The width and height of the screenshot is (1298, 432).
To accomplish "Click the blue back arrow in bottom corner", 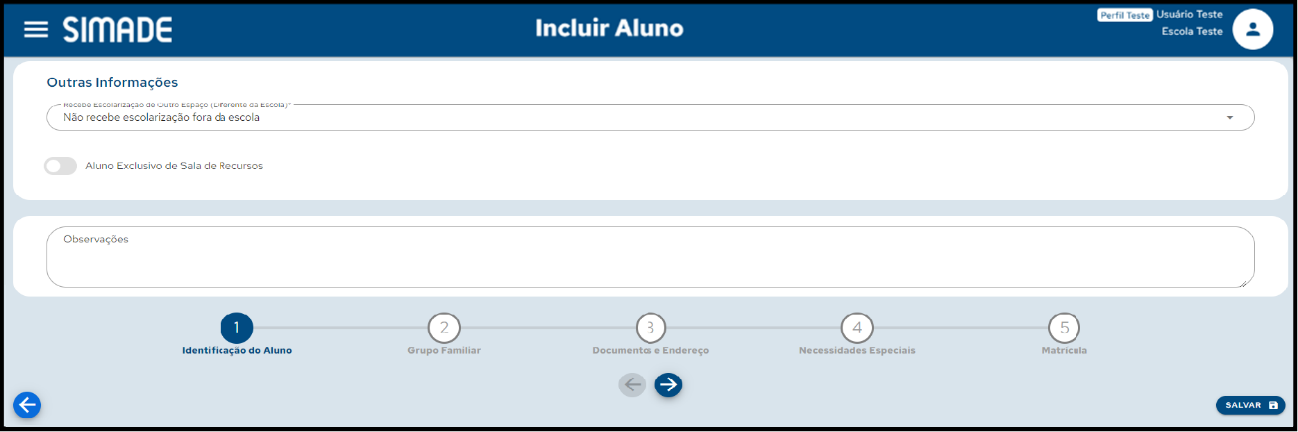I will click(x=27, y=405).
